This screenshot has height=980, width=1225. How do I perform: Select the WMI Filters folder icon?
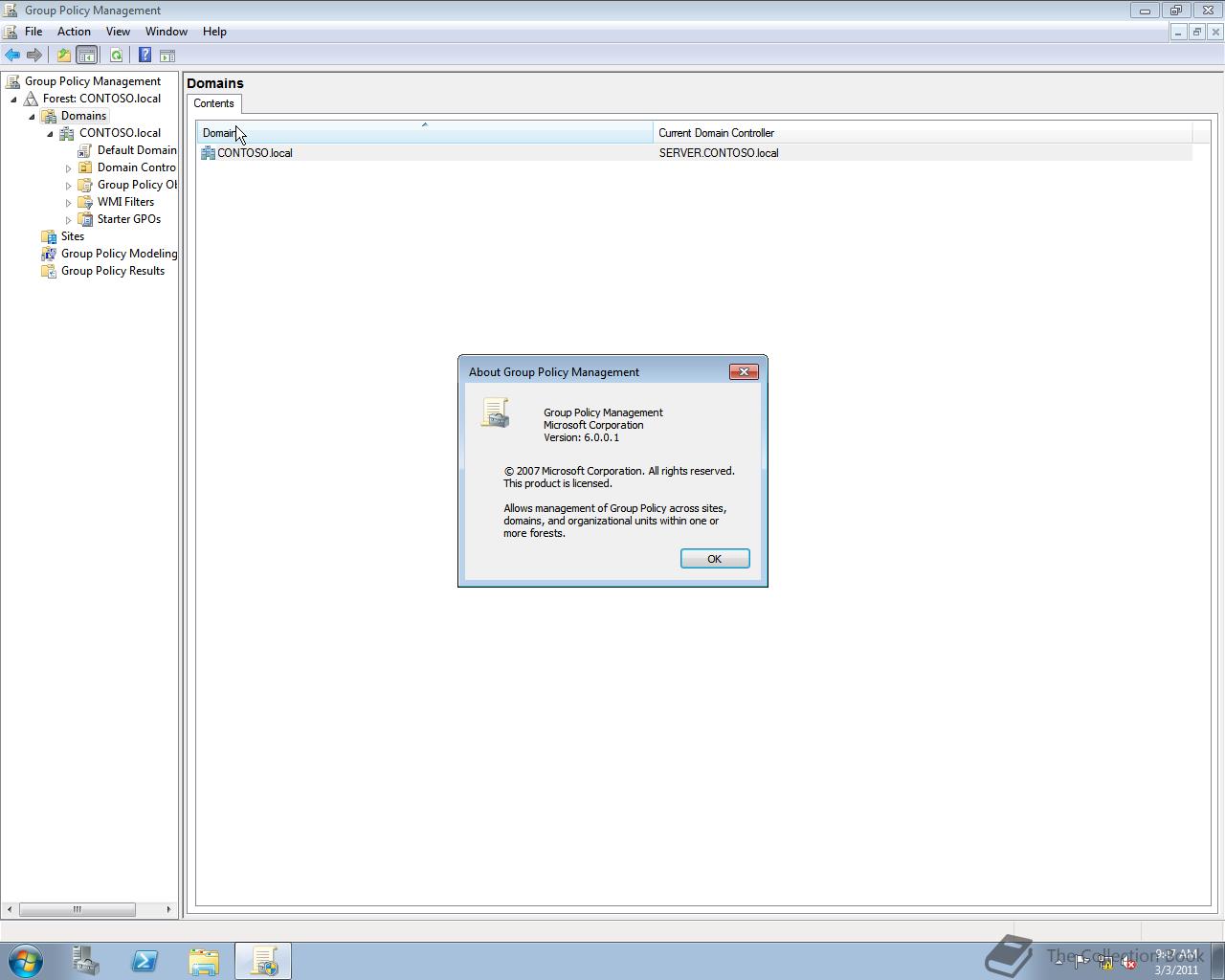(x=85, y=202)
